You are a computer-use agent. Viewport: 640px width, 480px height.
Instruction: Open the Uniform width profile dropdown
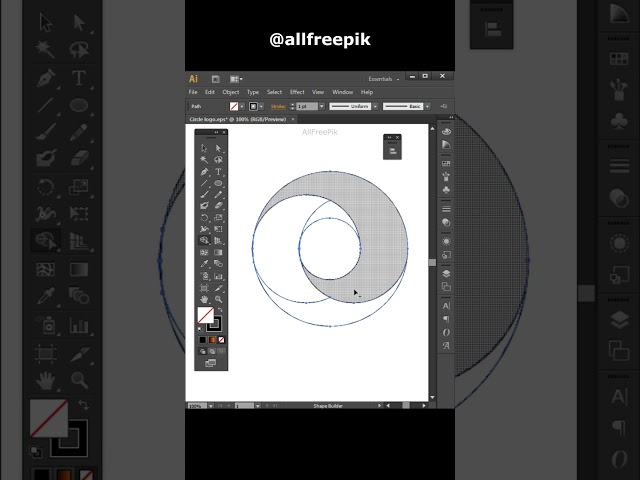click(375, 107)
